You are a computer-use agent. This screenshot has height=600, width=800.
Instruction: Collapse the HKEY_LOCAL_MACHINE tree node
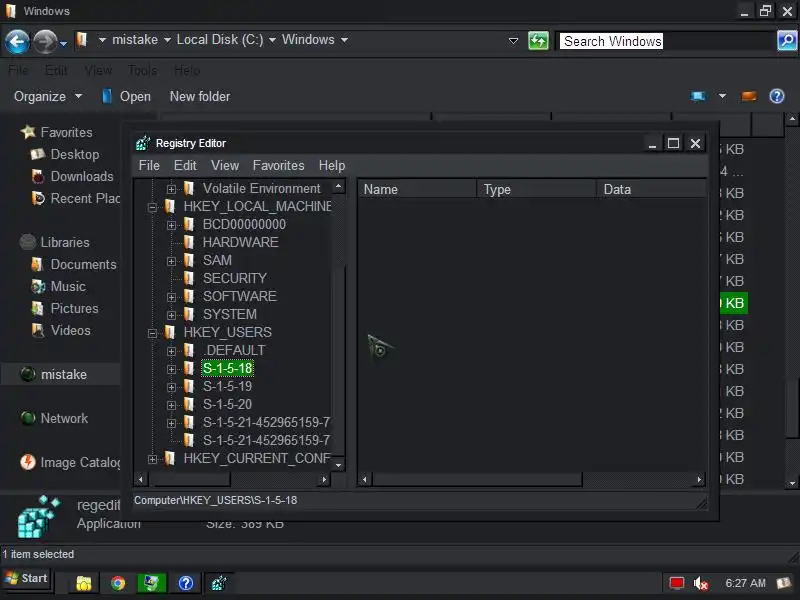pos(152,207)
